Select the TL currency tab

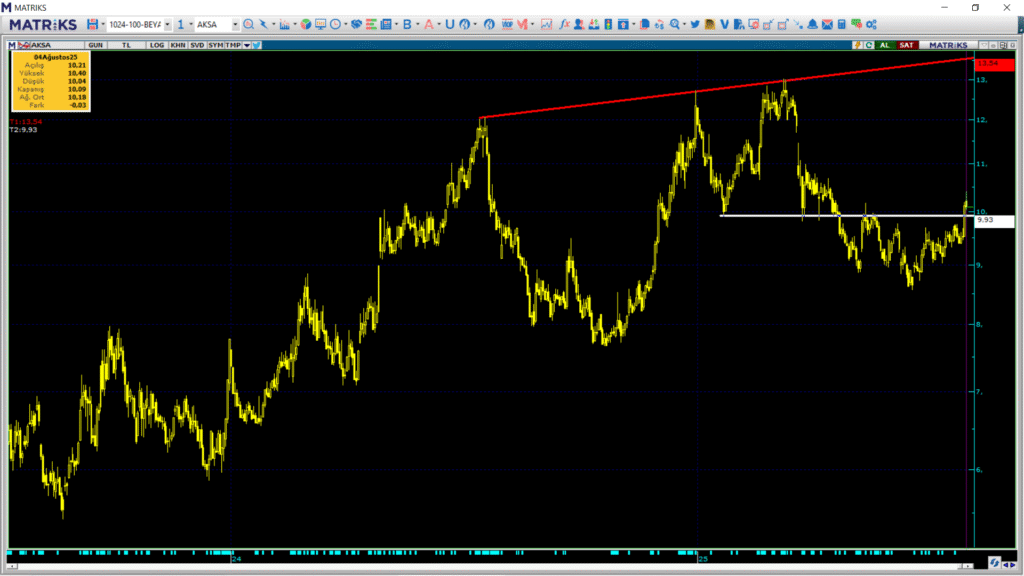point(126,45)
